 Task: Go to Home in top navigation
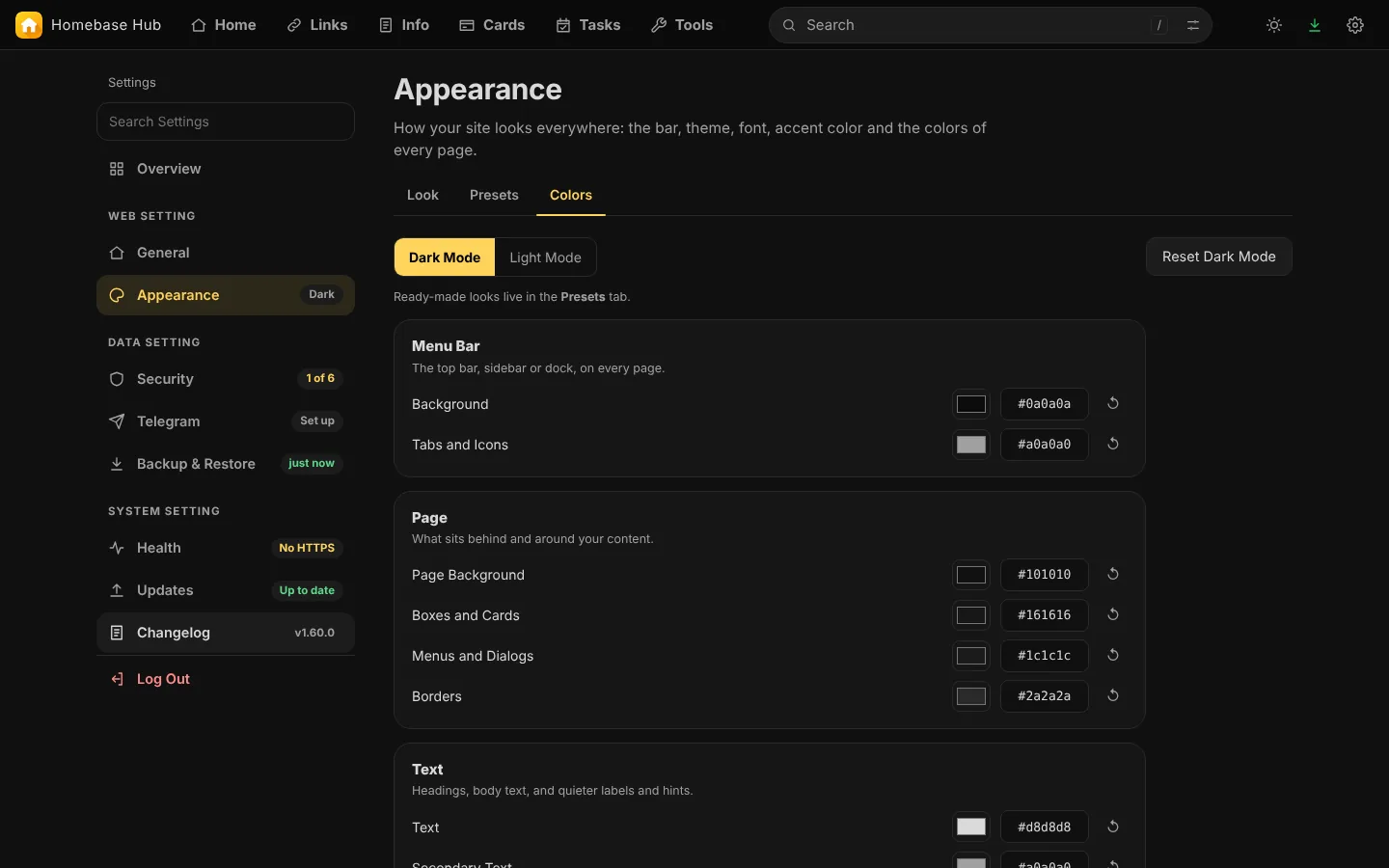click(x=224, y=25)
